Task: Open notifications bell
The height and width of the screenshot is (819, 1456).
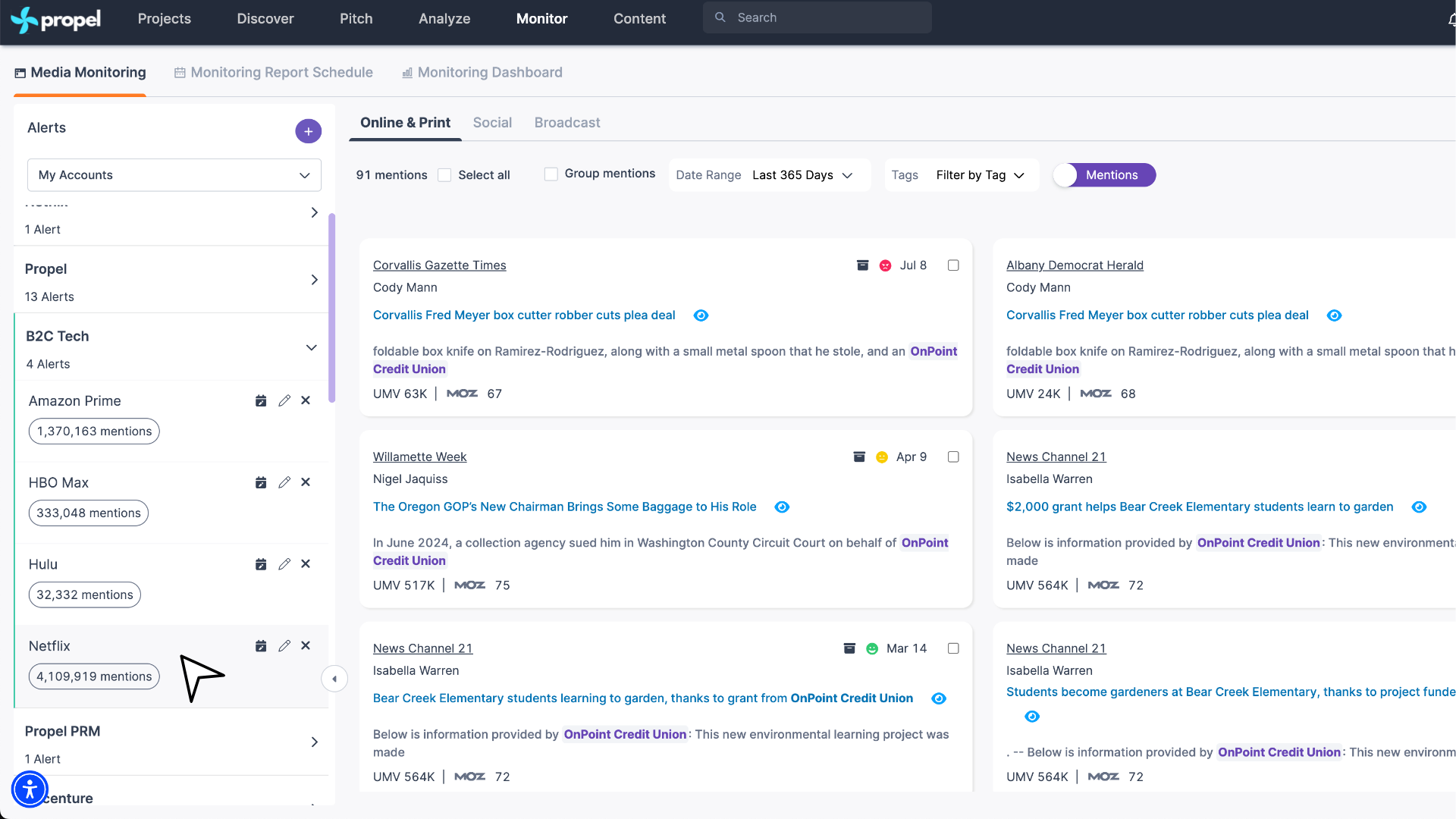Action: click(x=1451, y=20)
